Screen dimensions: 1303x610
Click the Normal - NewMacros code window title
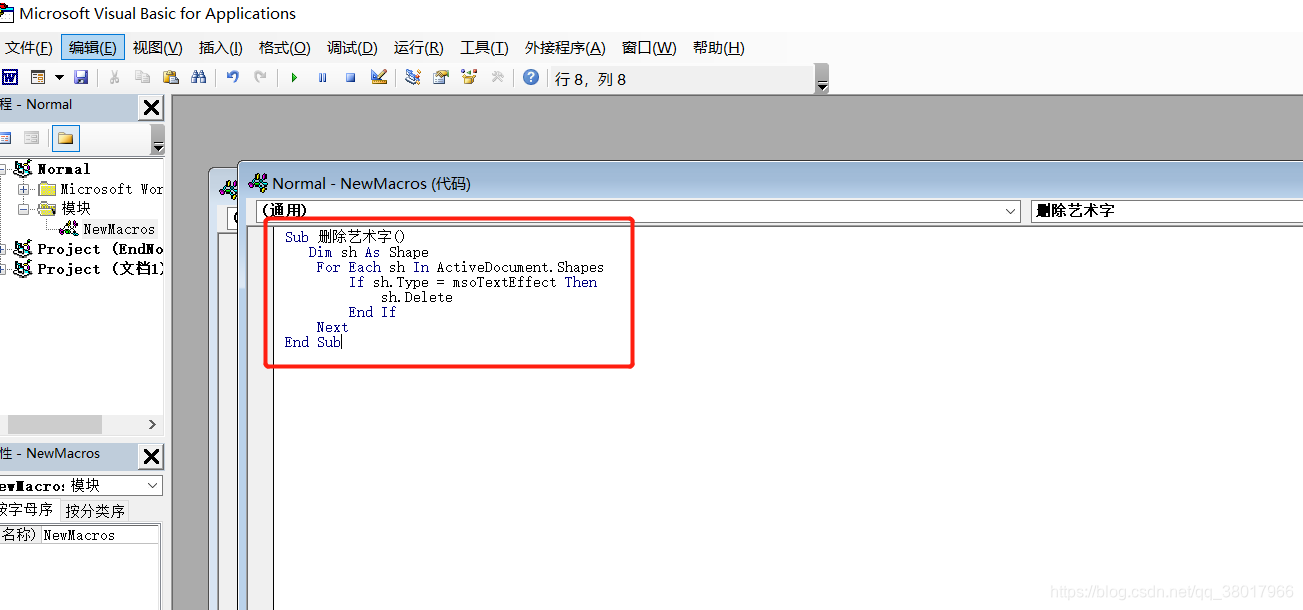pos(371,183)
